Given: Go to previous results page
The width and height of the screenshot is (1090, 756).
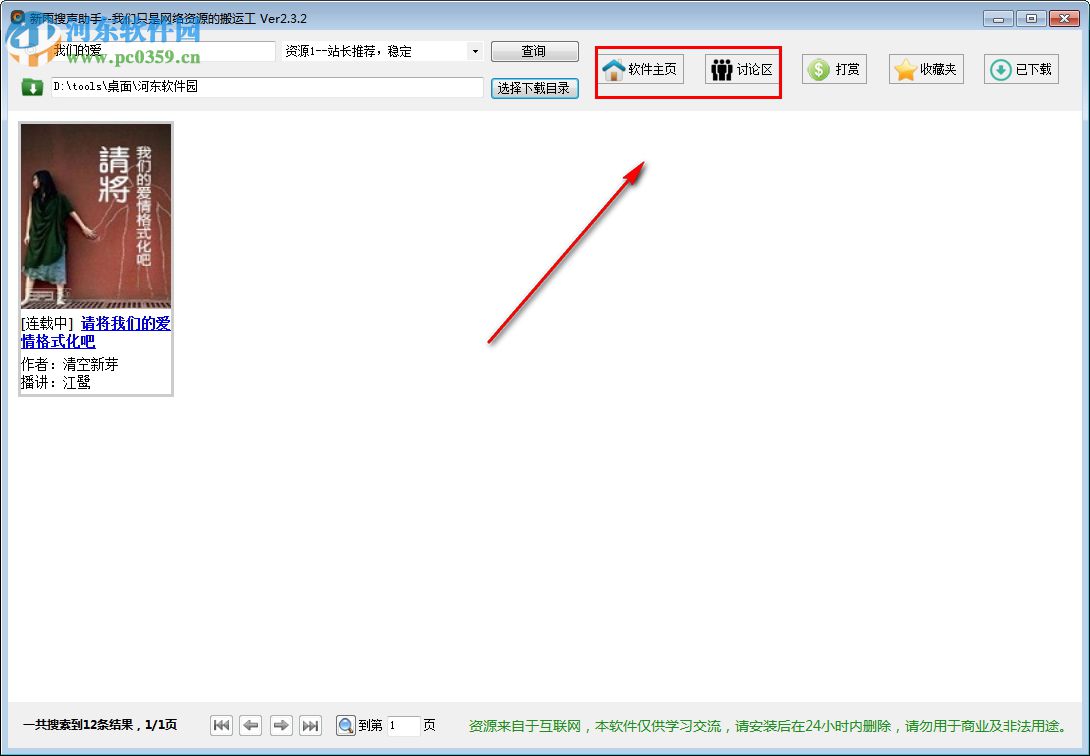Looking at the screenshot, I should point(251,725).
